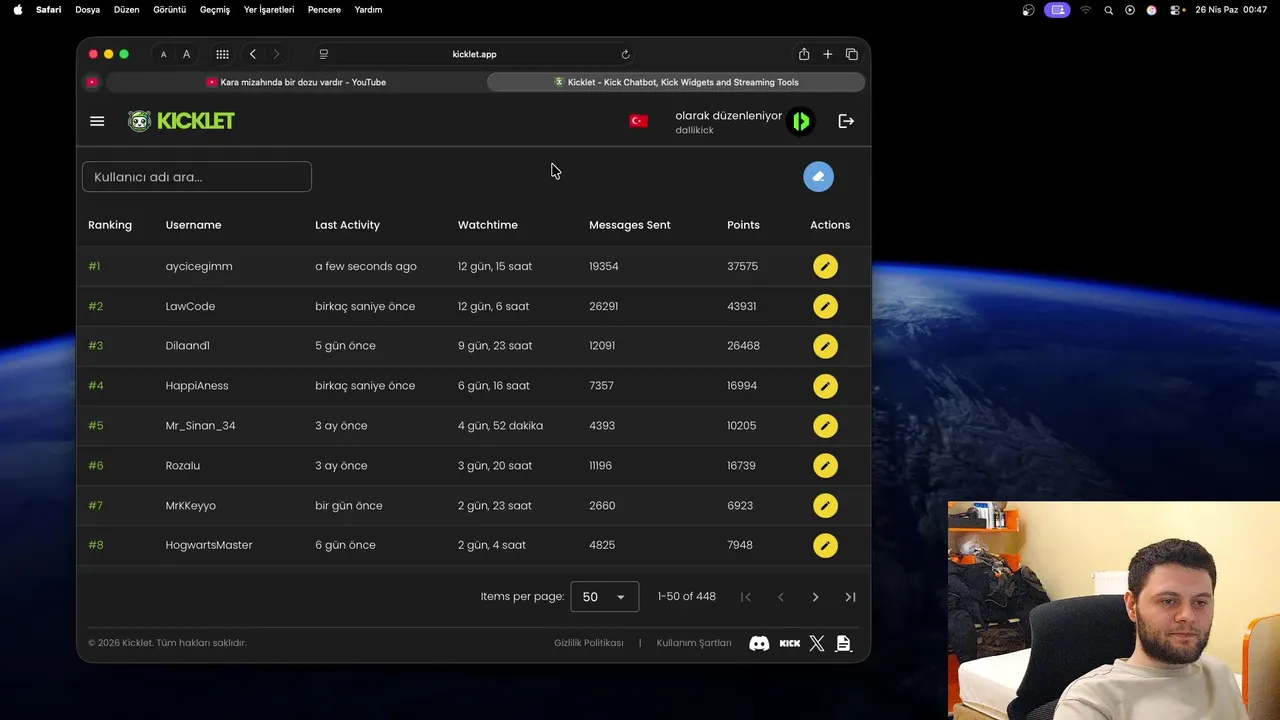1280x720 pixels.
Task: Click the blue eraser reset button
Action: coord(818,177)
